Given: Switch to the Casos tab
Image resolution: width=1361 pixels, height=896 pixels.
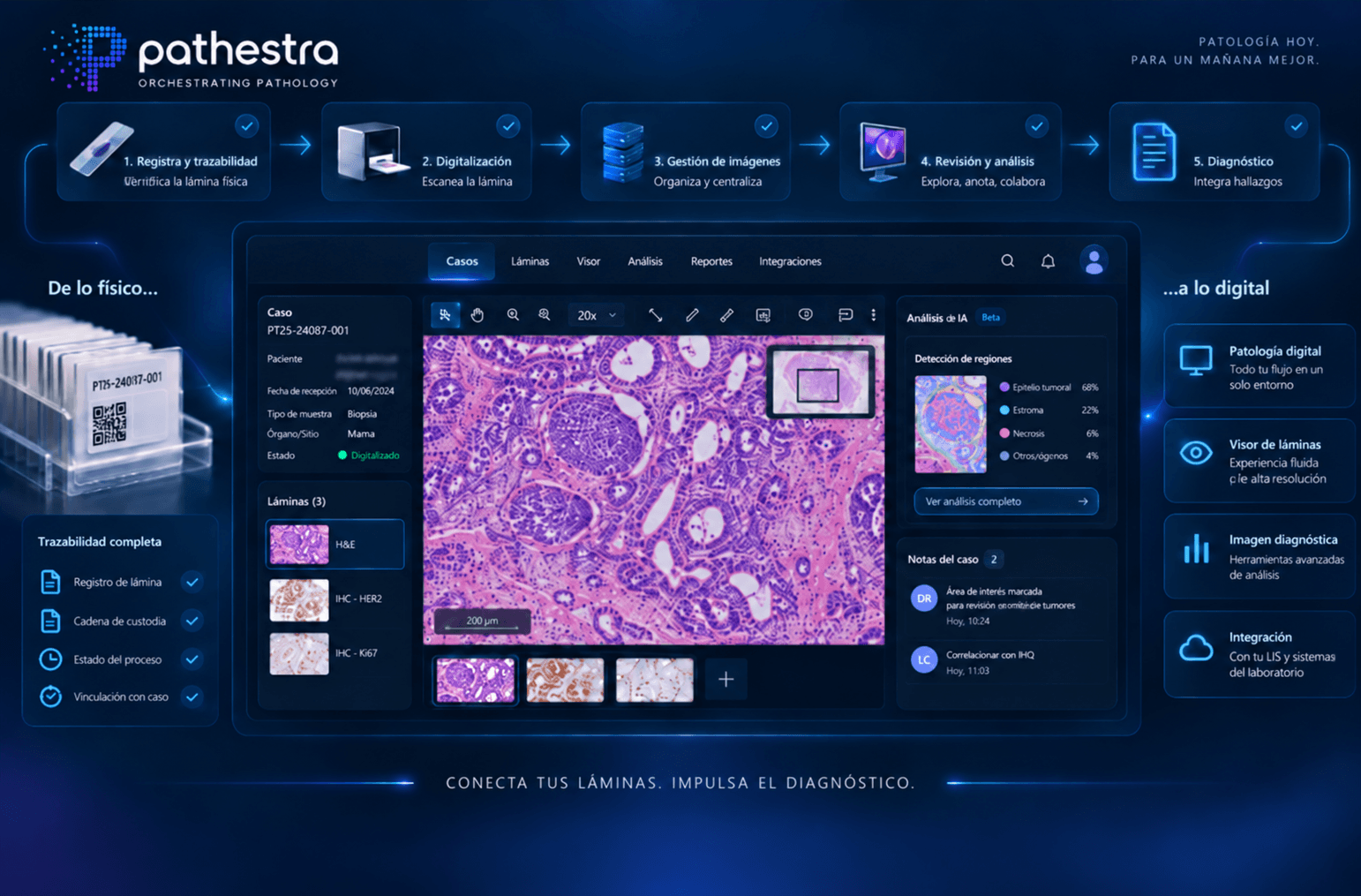Looking at the screenshot, I should click(x=462, y=261).
